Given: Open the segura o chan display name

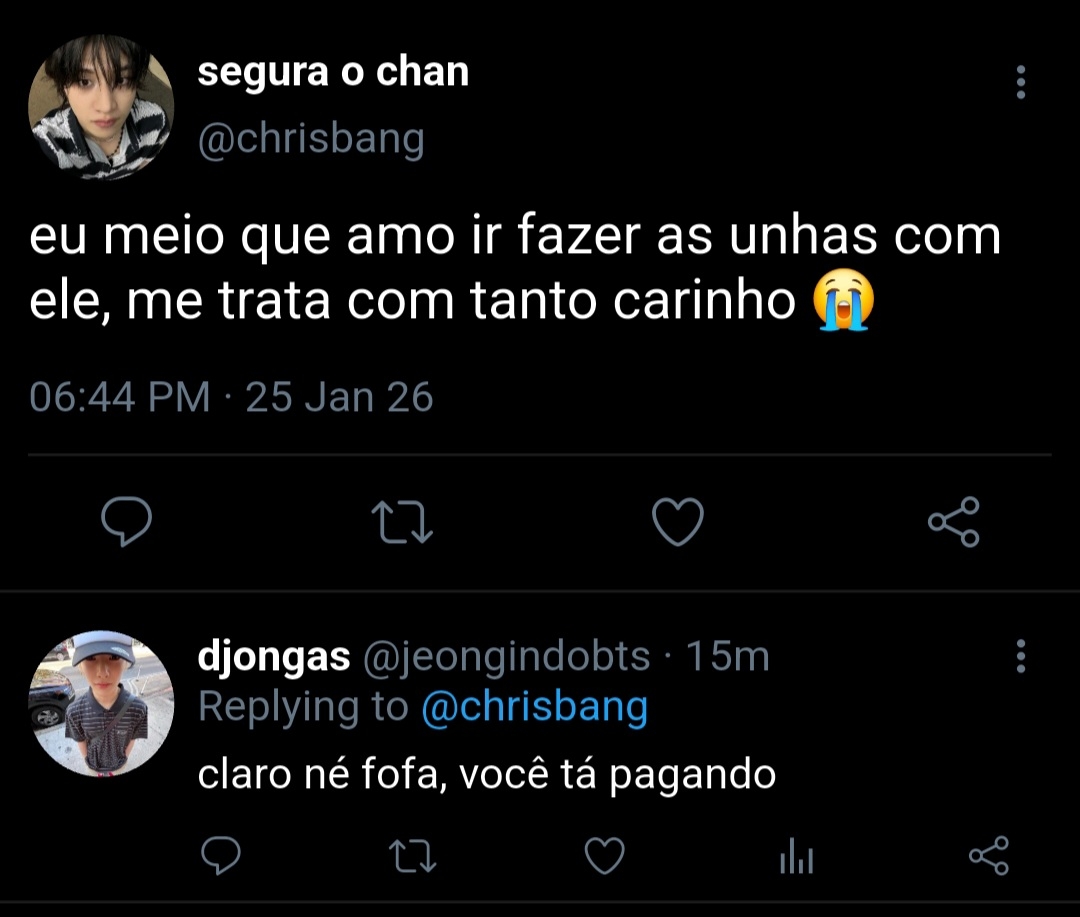Looking at the screenshot, I should pos(333,72).
